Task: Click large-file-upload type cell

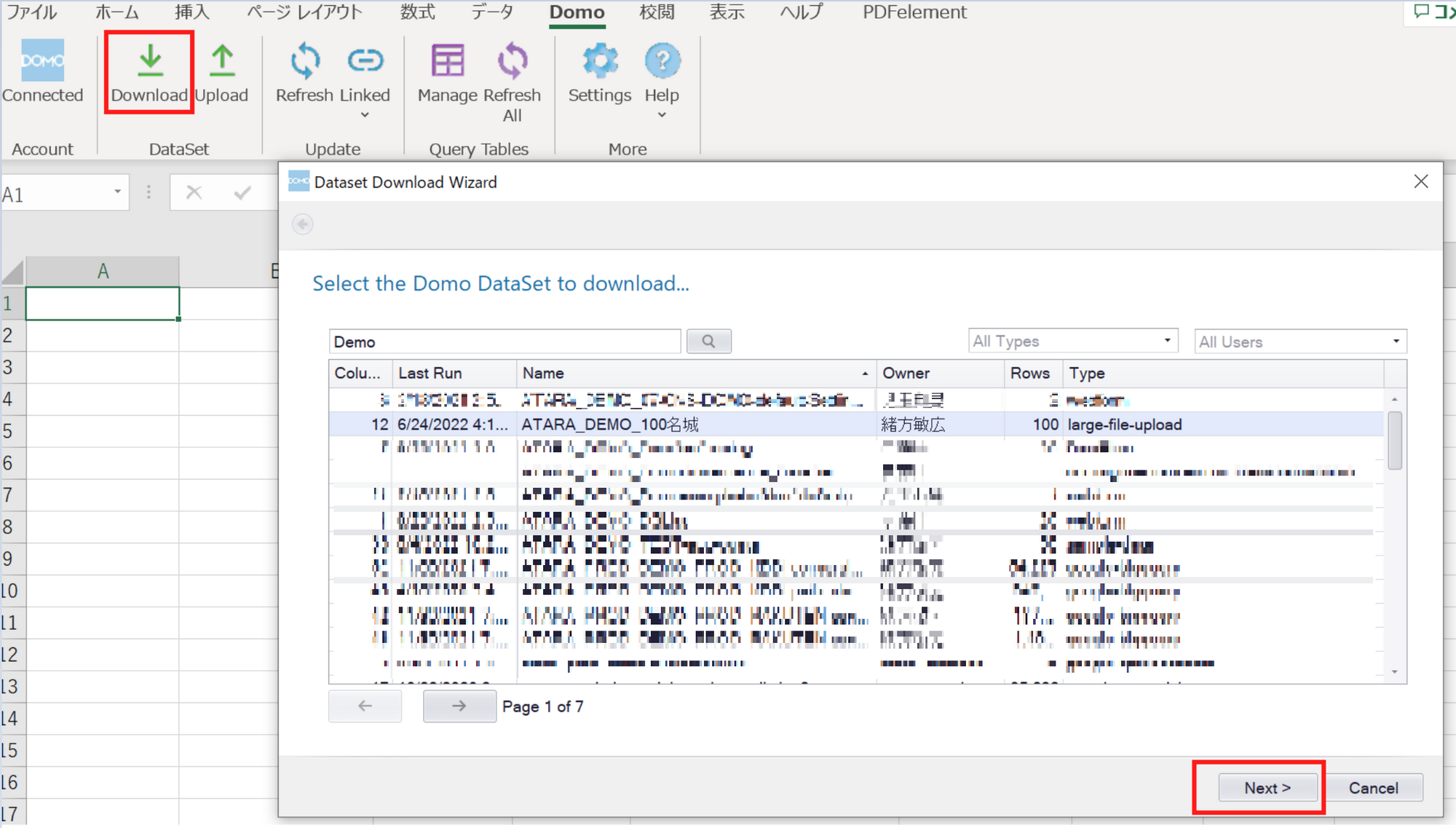Action: [1125, 424]
